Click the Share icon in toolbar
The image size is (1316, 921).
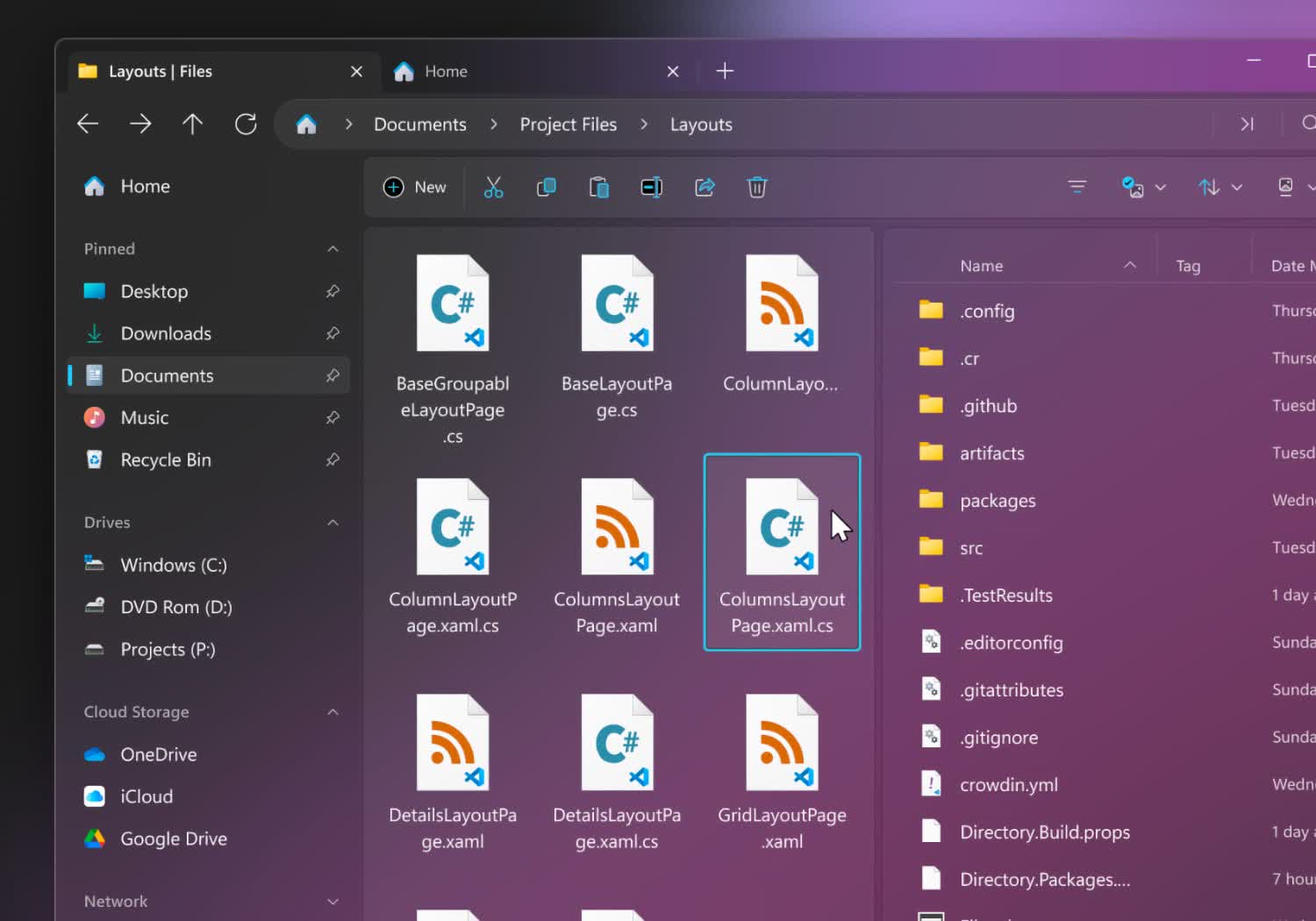704,187
